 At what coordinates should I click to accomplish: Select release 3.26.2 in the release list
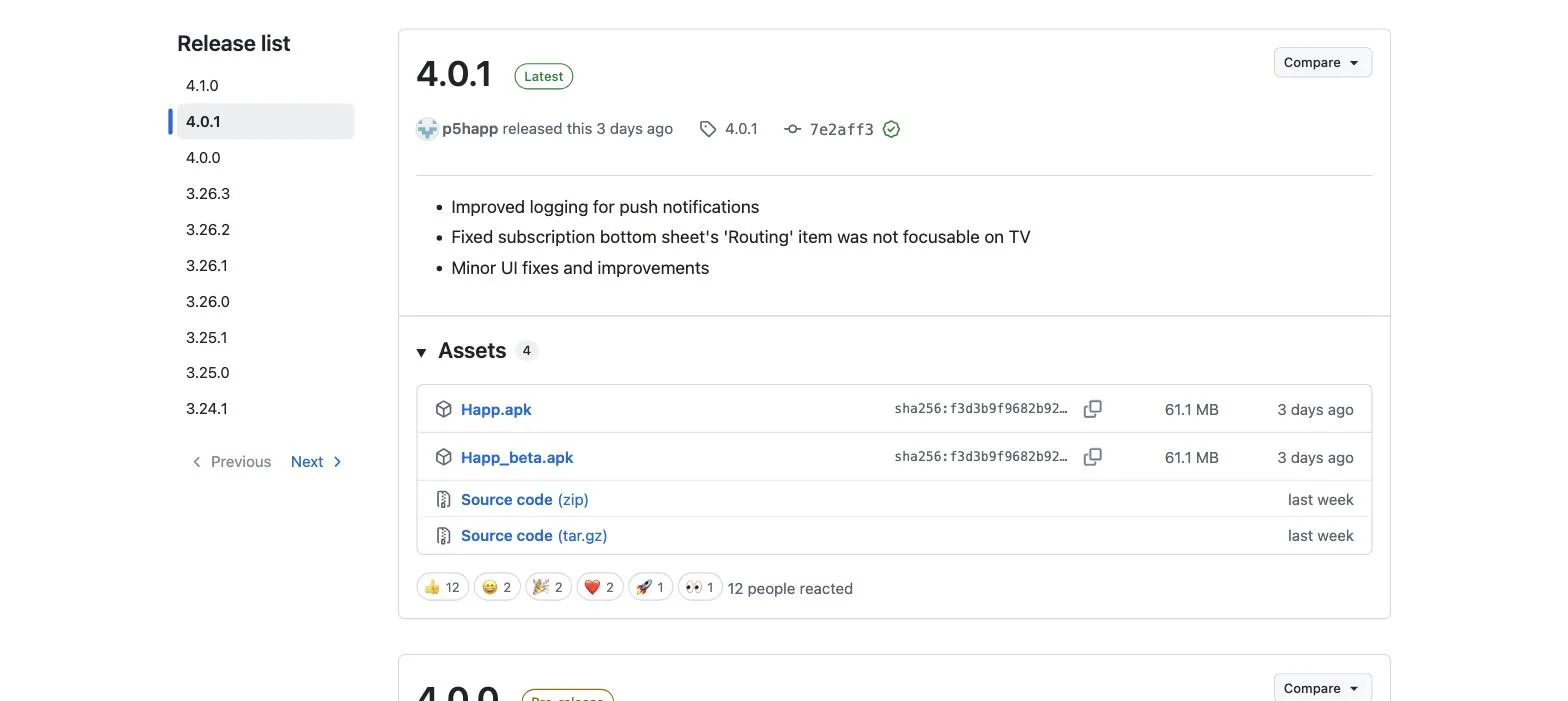coord(265,229)
